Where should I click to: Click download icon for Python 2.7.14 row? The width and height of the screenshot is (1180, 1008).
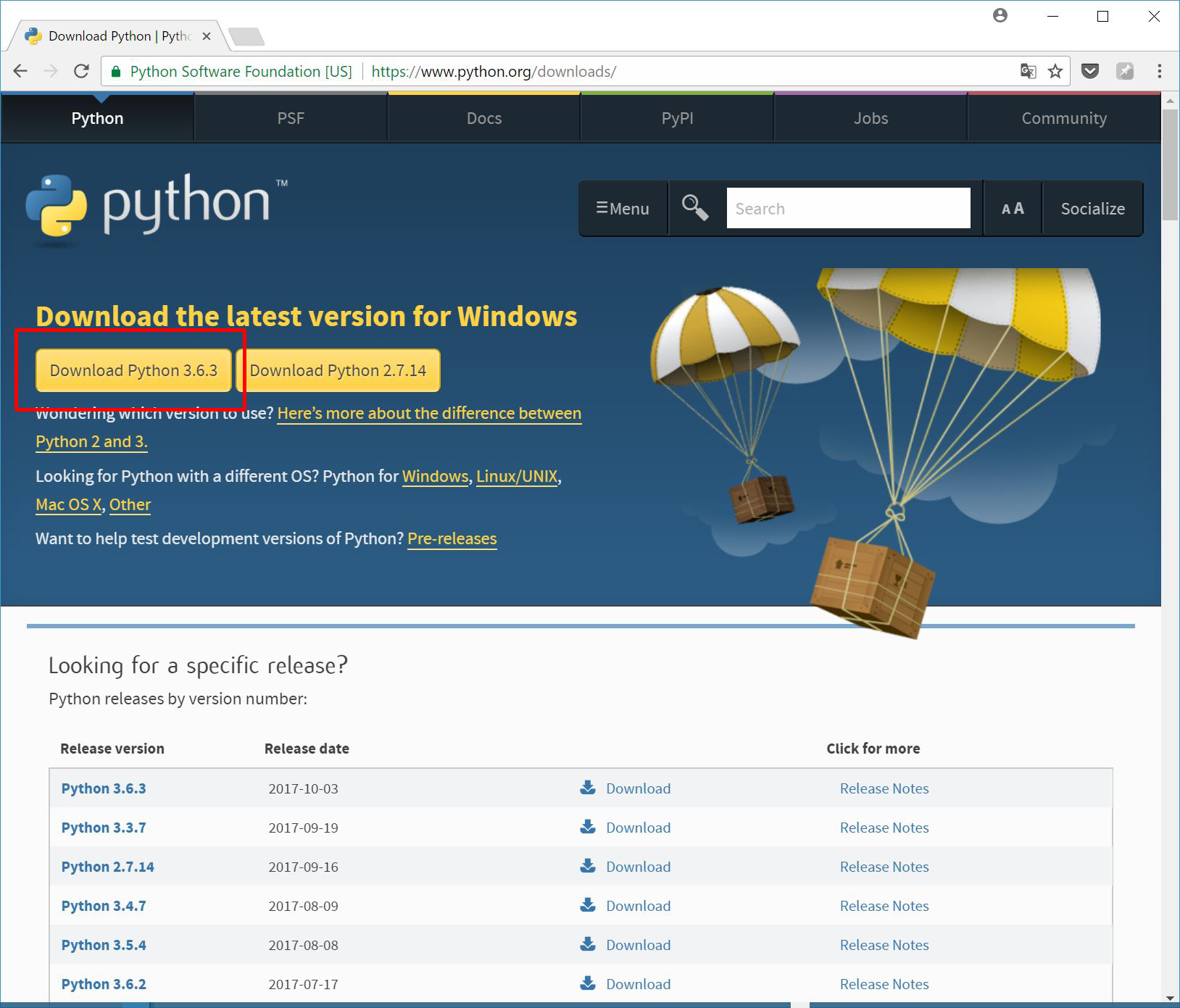[588, 866]
